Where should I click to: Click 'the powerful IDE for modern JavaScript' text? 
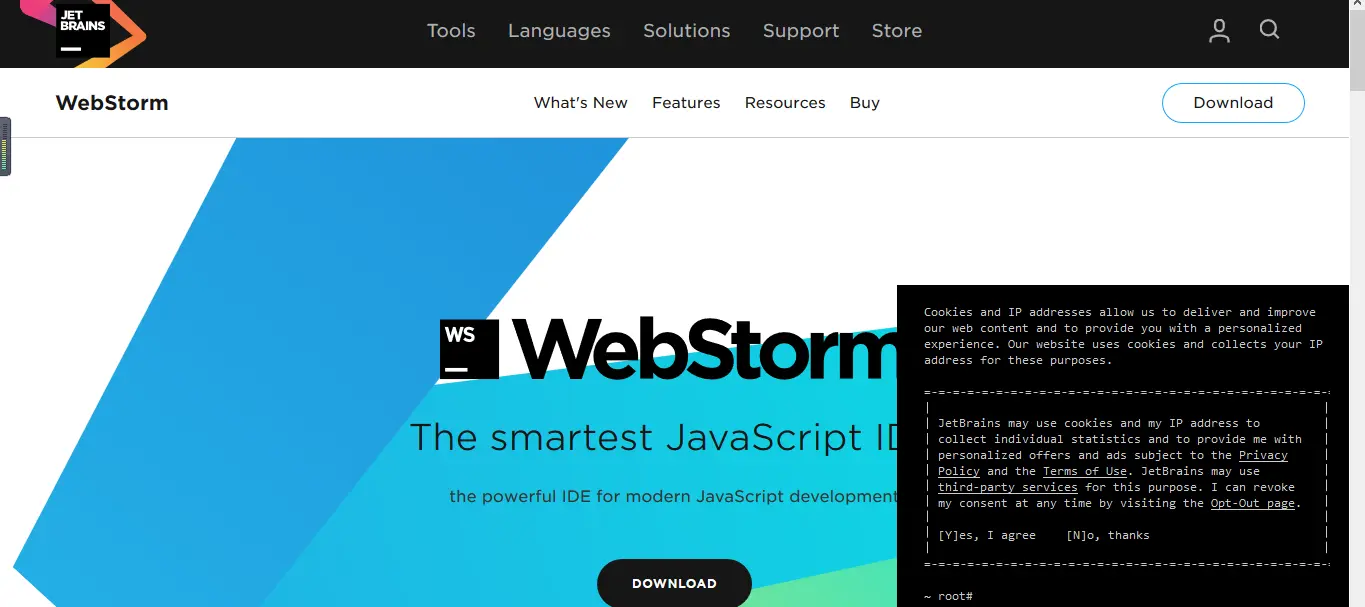coord(673,496)
